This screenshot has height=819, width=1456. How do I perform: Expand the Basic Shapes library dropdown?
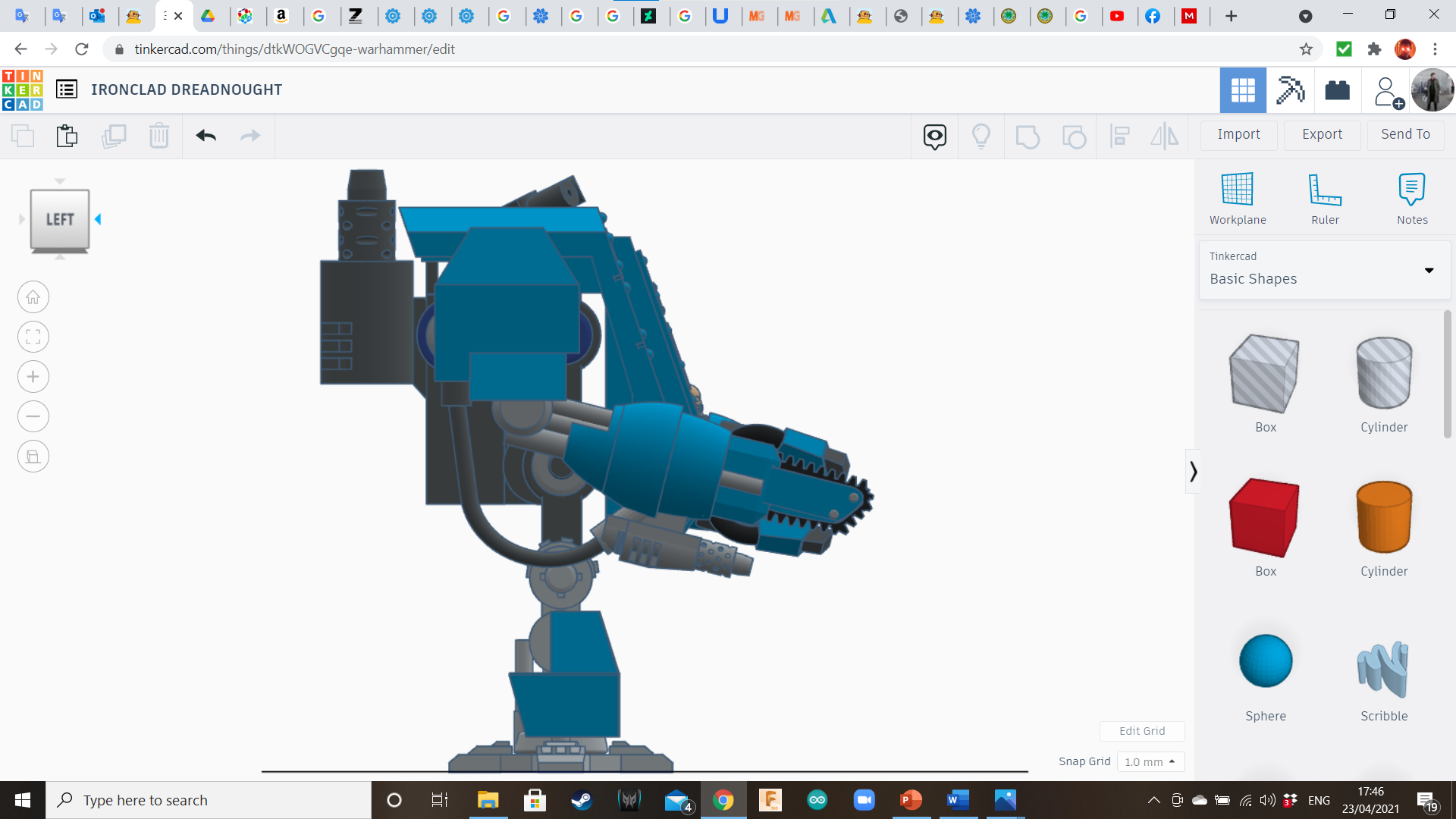1429,270
